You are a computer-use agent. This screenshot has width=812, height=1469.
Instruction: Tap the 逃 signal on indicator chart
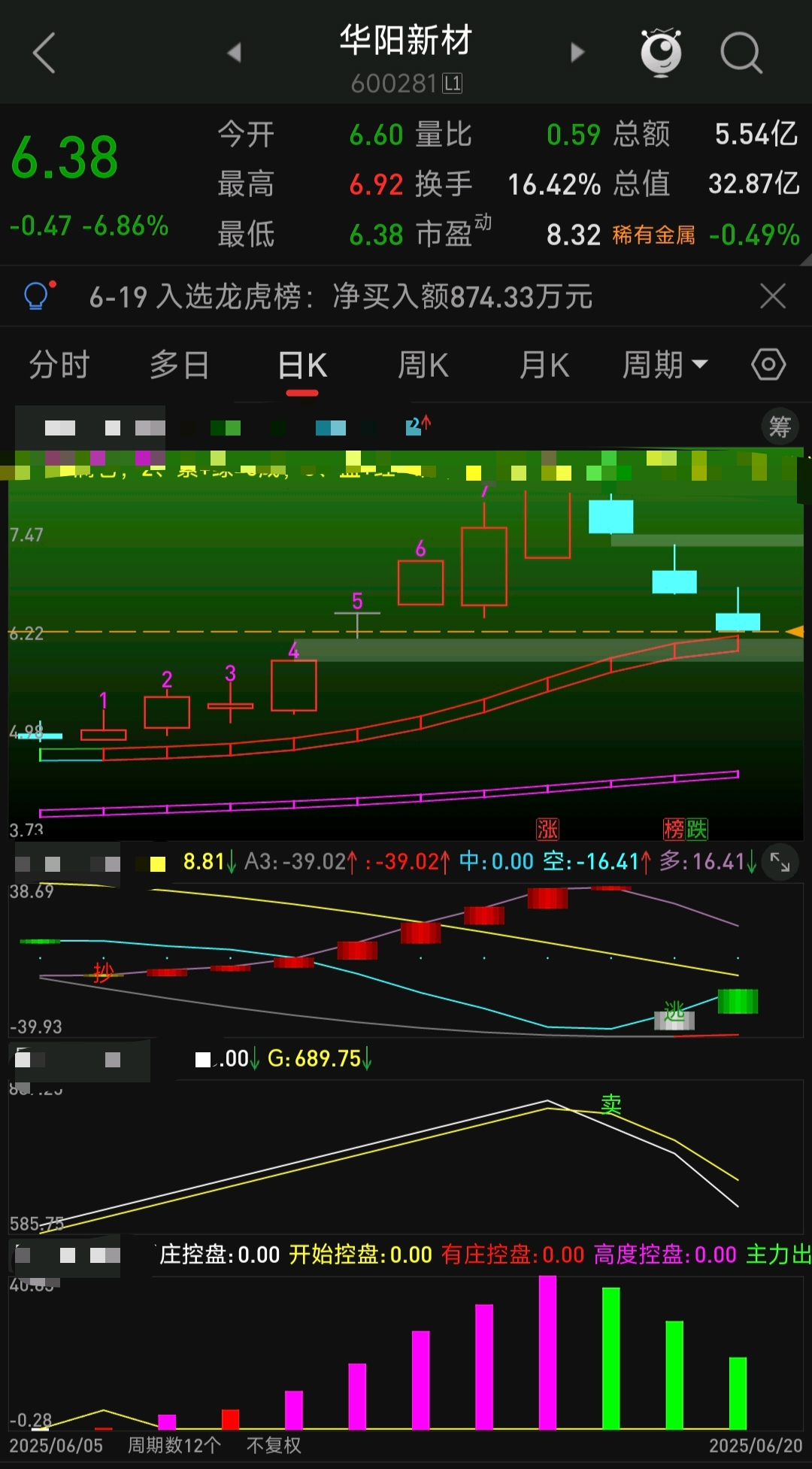pos(674,1011)
